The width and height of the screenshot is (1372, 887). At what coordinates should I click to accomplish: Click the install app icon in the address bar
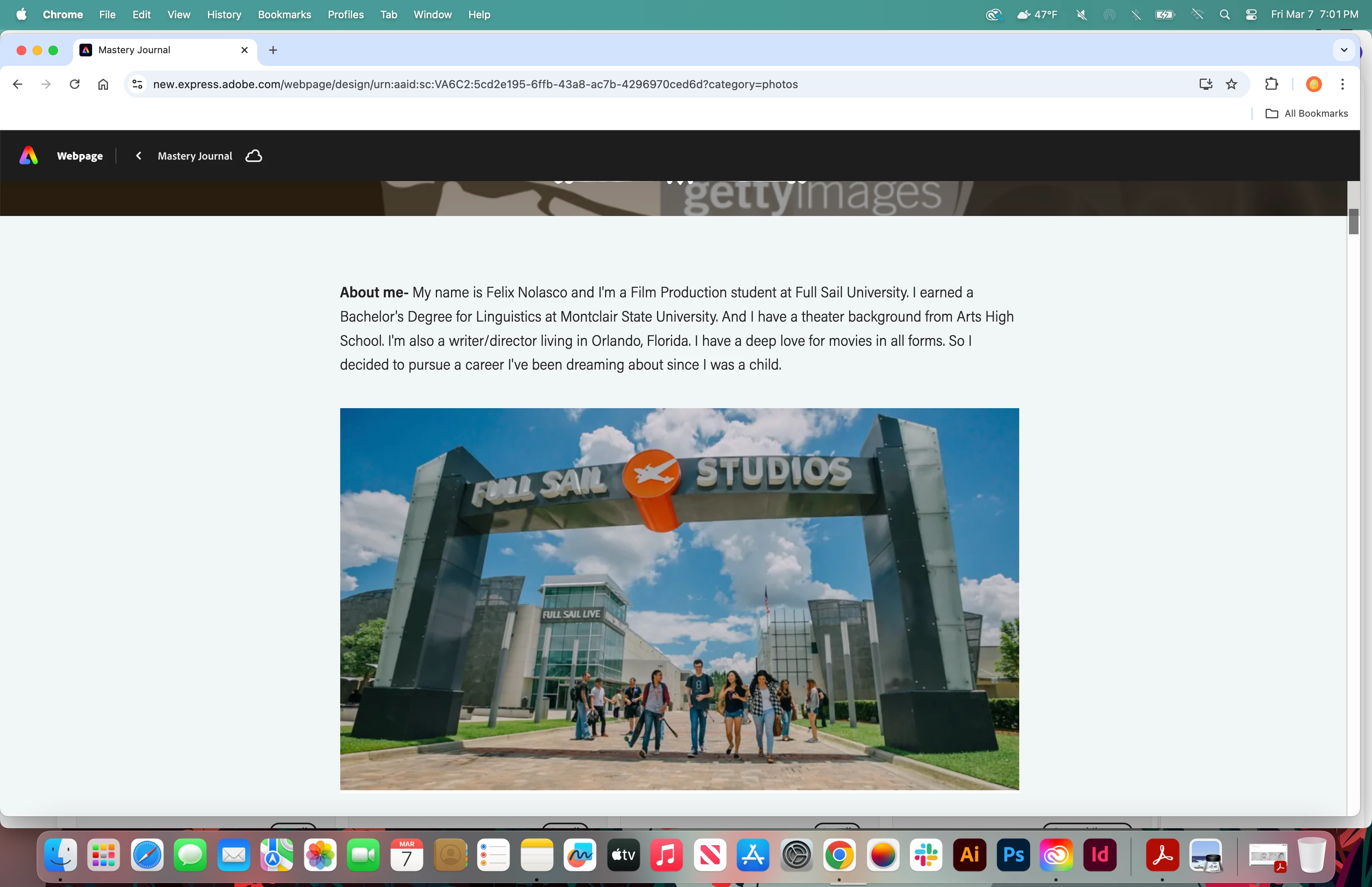point(1206,84)
